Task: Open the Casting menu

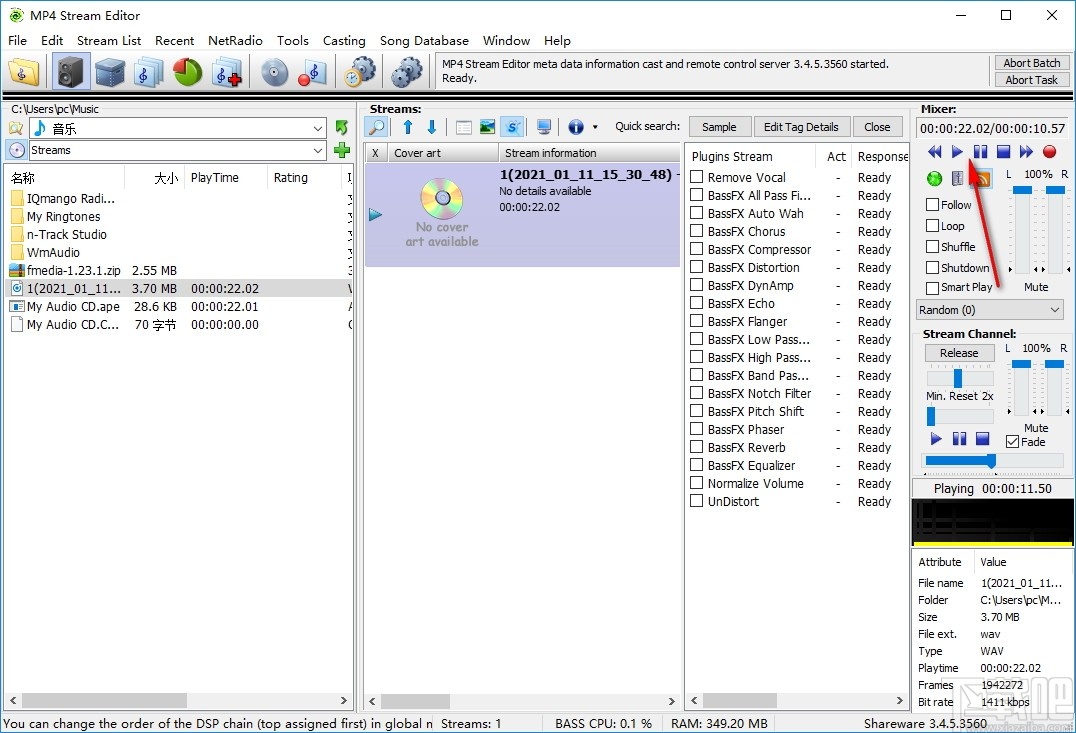Action: 344,41
